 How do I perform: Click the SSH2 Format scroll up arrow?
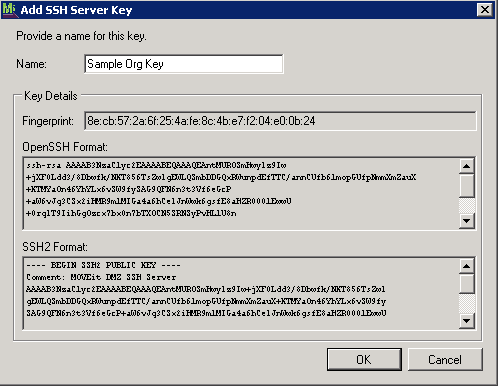pyautogui.click(x=467, y=266)
